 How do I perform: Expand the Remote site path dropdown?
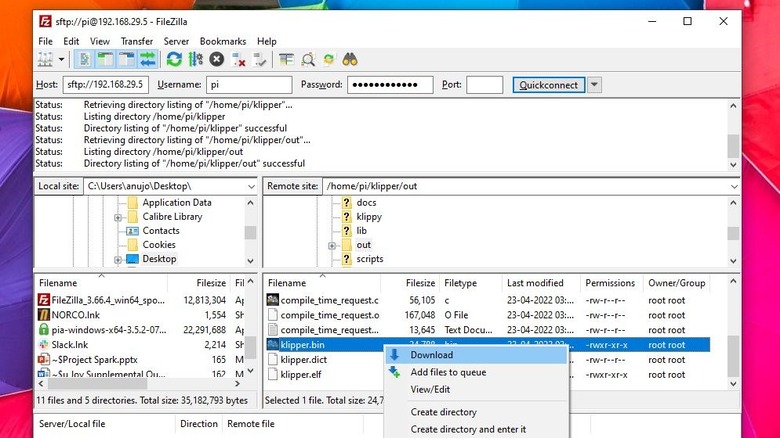click(733, 186)
